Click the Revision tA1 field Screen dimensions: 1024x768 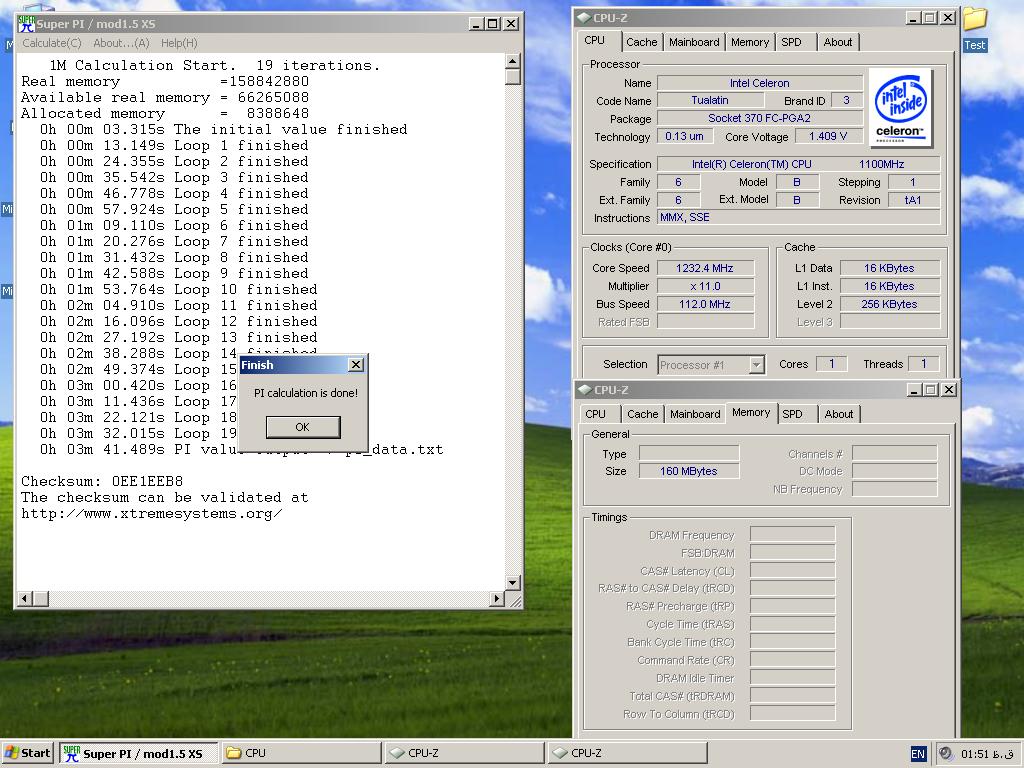(x=913, y=200)
